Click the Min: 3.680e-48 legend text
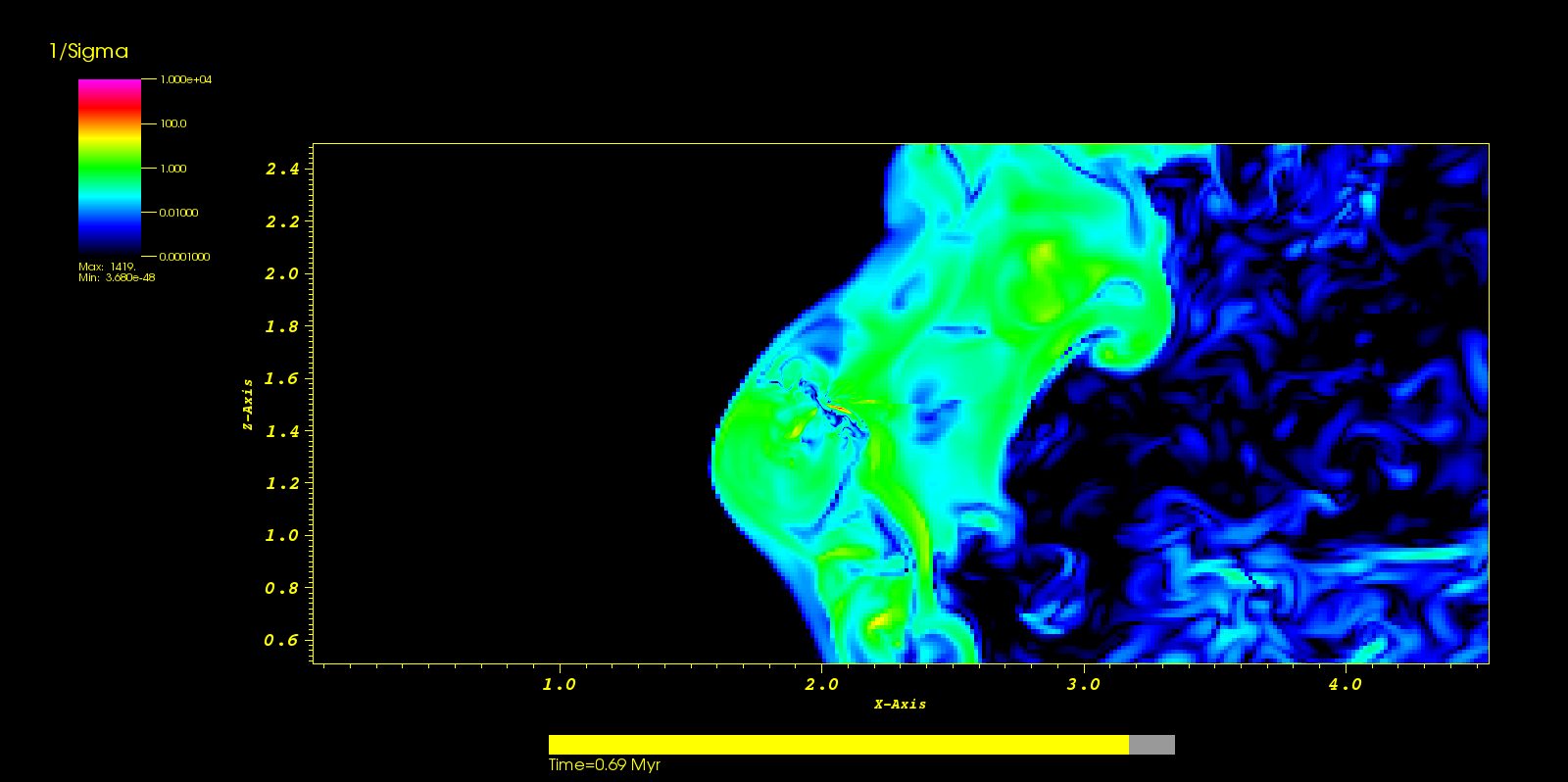1568x782 pixels. (117, 277)
